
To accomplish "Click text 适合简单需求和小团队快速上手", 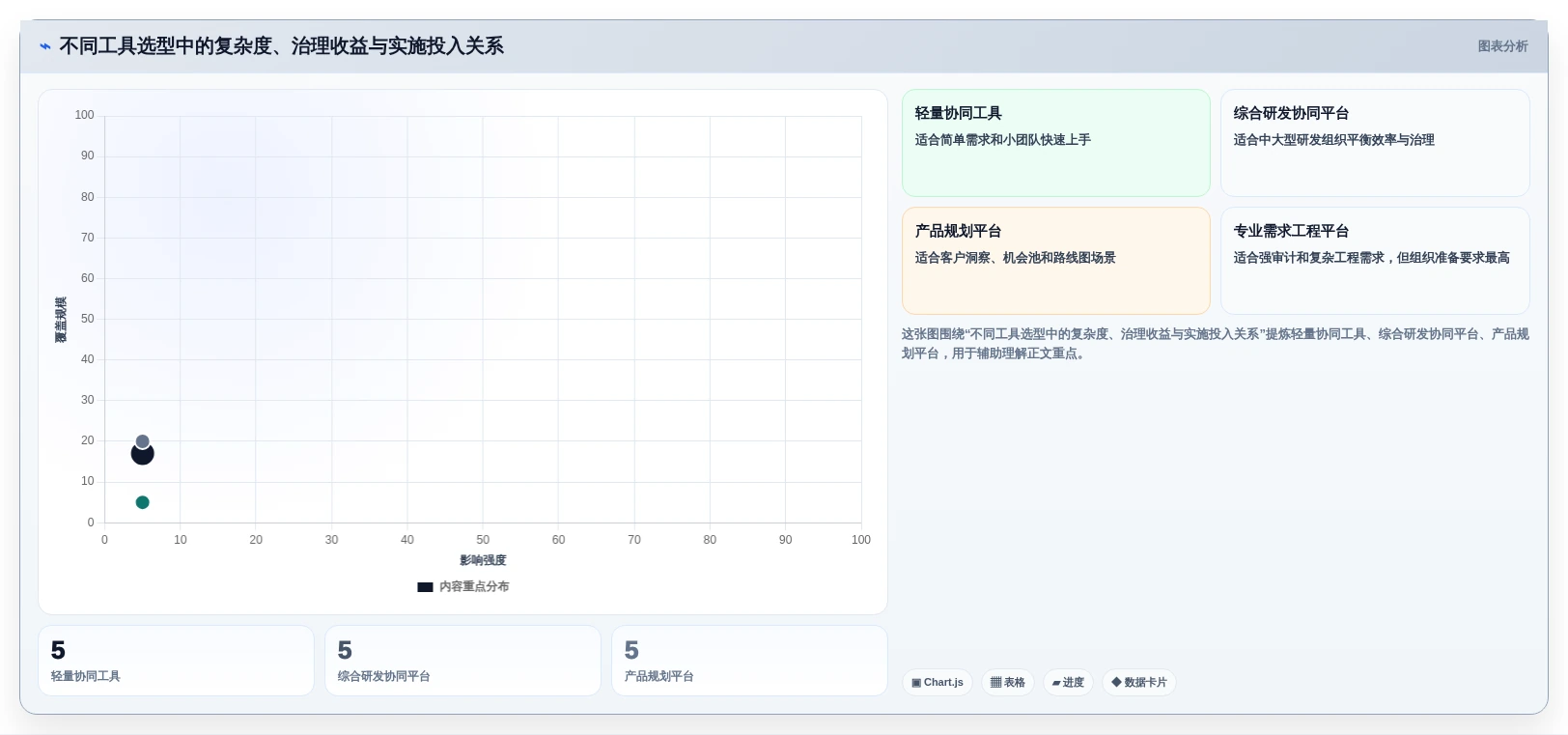I will [x=1002, y=140].
